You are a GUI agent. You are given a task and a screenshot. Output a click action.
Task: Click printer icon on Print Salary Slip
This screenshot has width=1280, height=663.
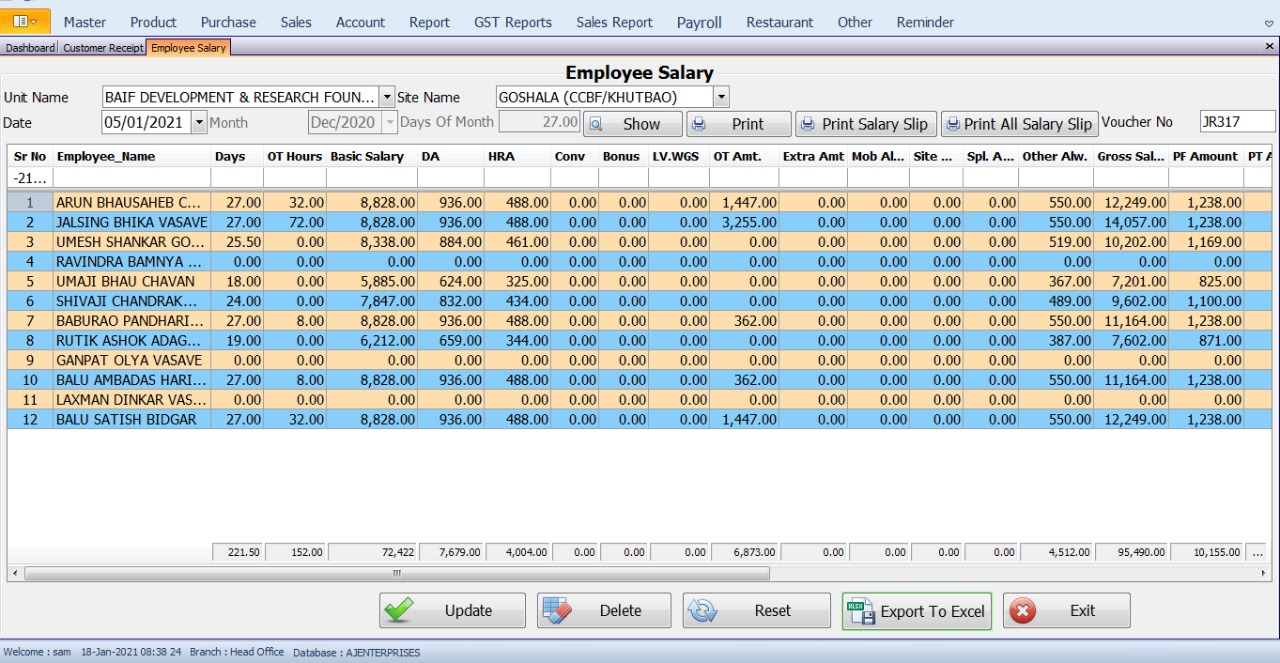[x=807, y=124]
